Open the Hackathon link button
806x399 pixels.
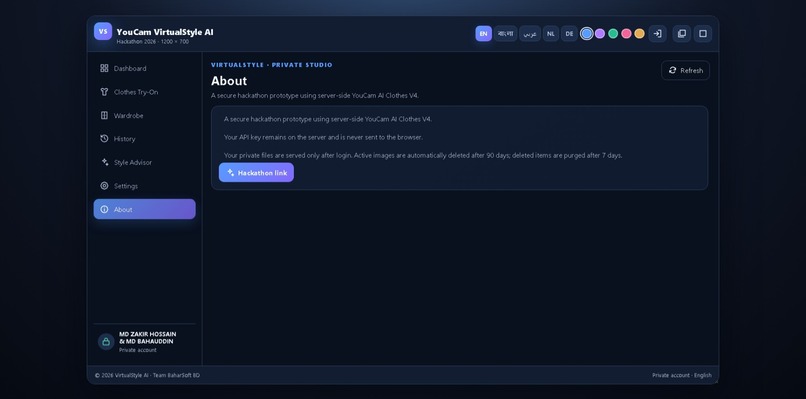257,173
